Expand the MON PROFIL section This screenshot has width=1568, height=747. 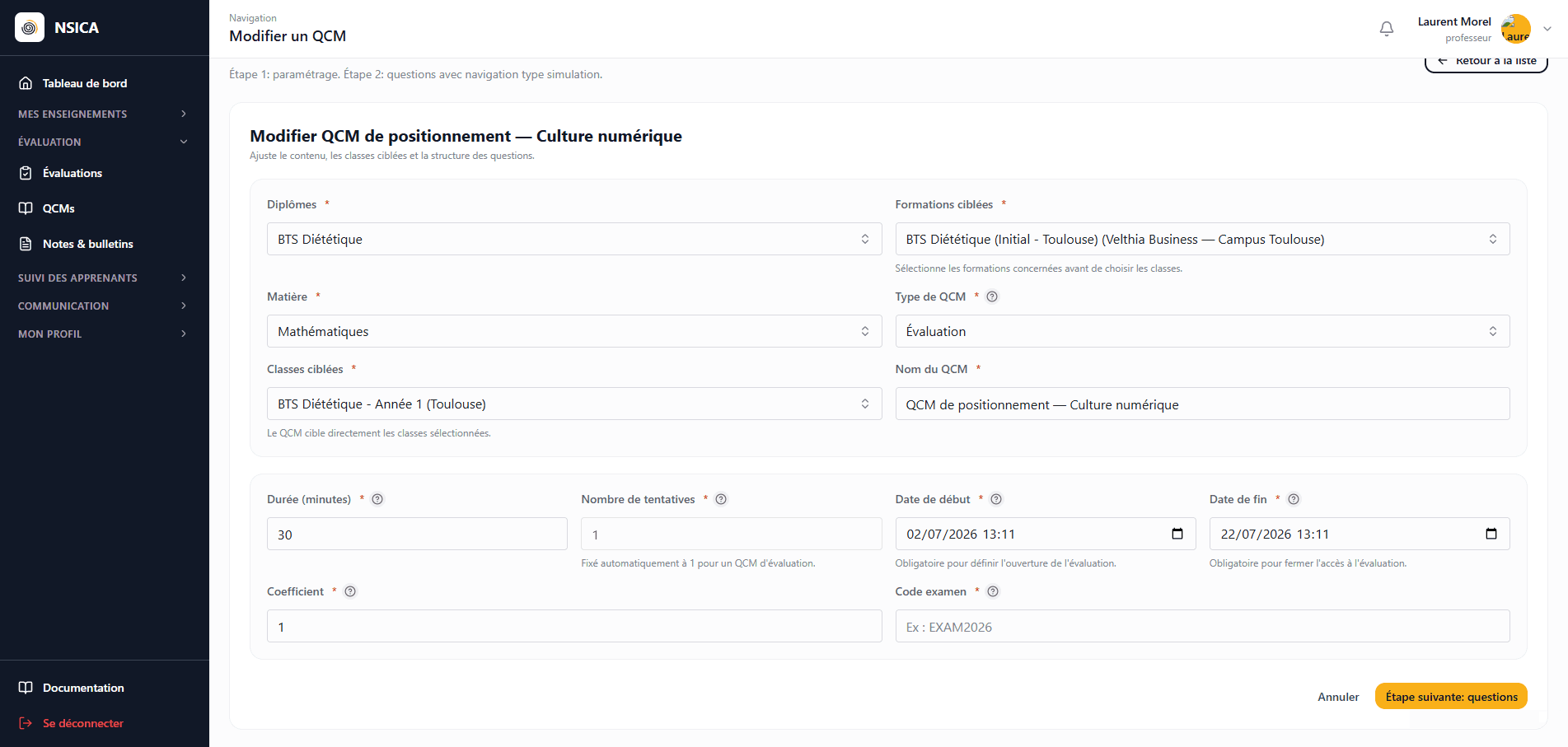point(104,334)
